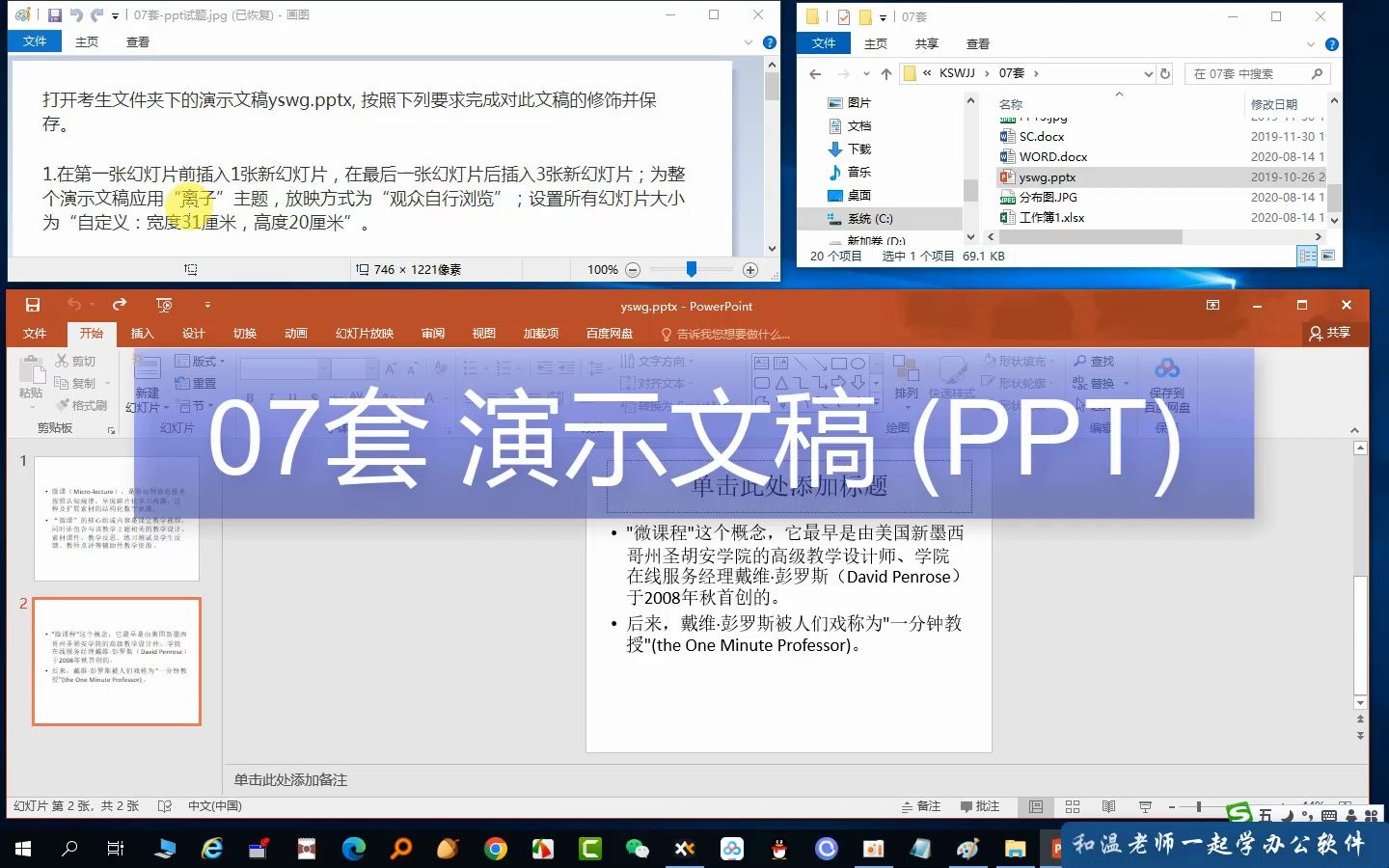
Task: Switch to the 插入 ribbon tab
Action: 142,333
